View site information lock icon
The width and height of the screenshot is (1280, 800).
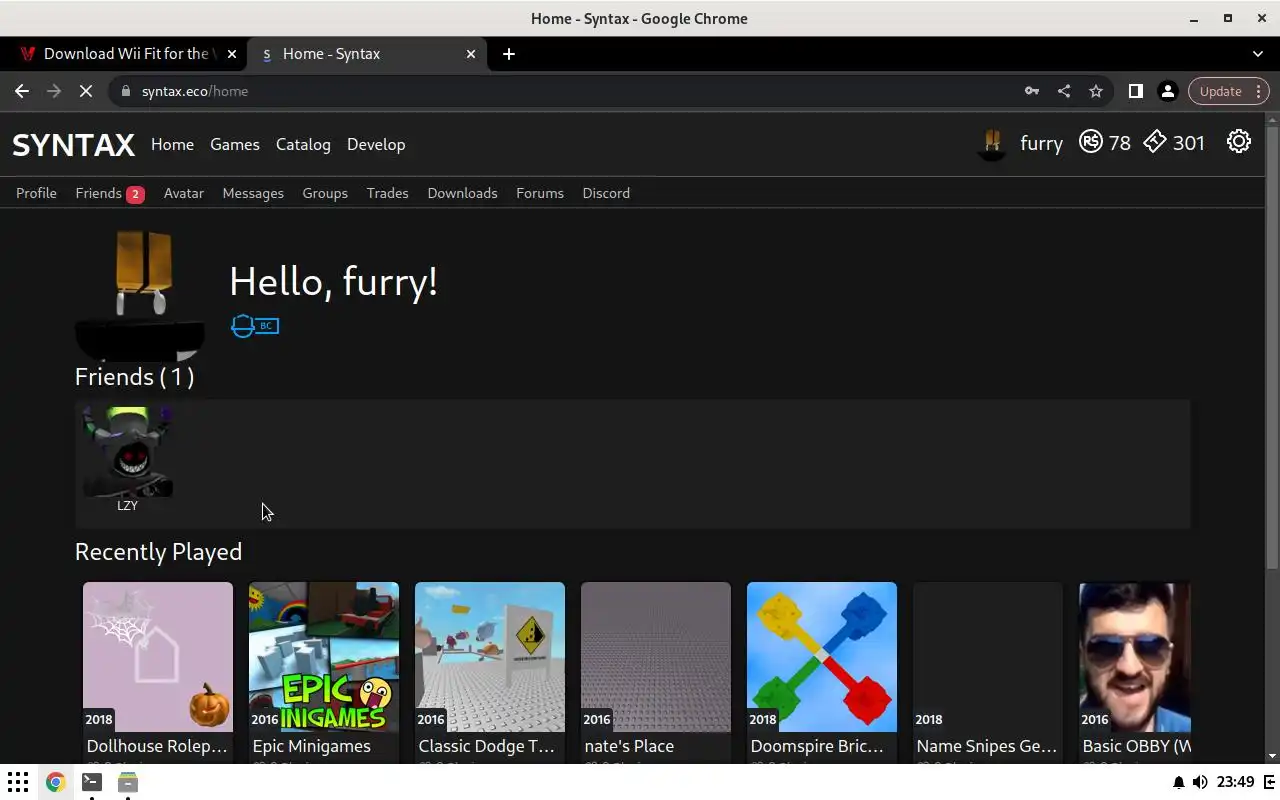pos(125,91)
